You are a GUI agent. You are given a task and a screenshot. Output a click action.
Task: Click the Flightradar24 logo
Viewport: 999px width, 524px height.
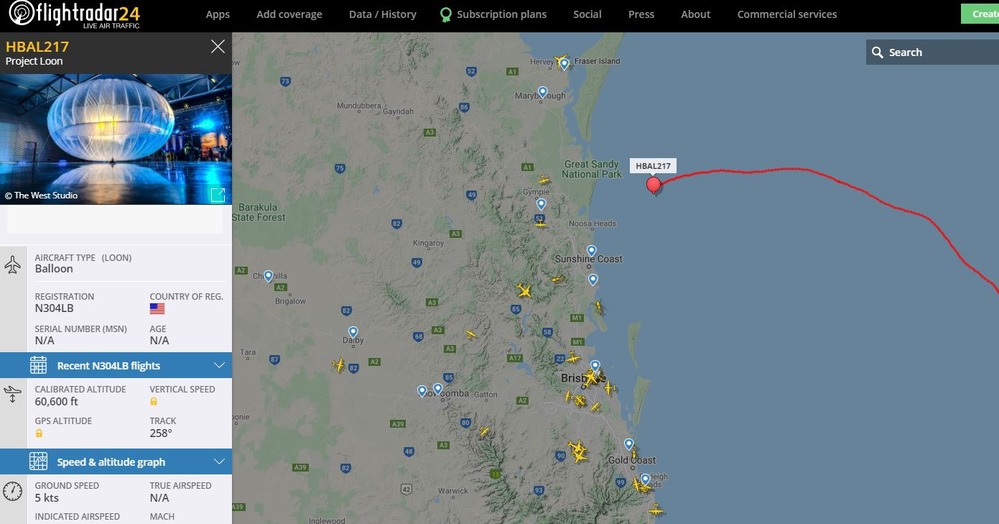point(74,15)
